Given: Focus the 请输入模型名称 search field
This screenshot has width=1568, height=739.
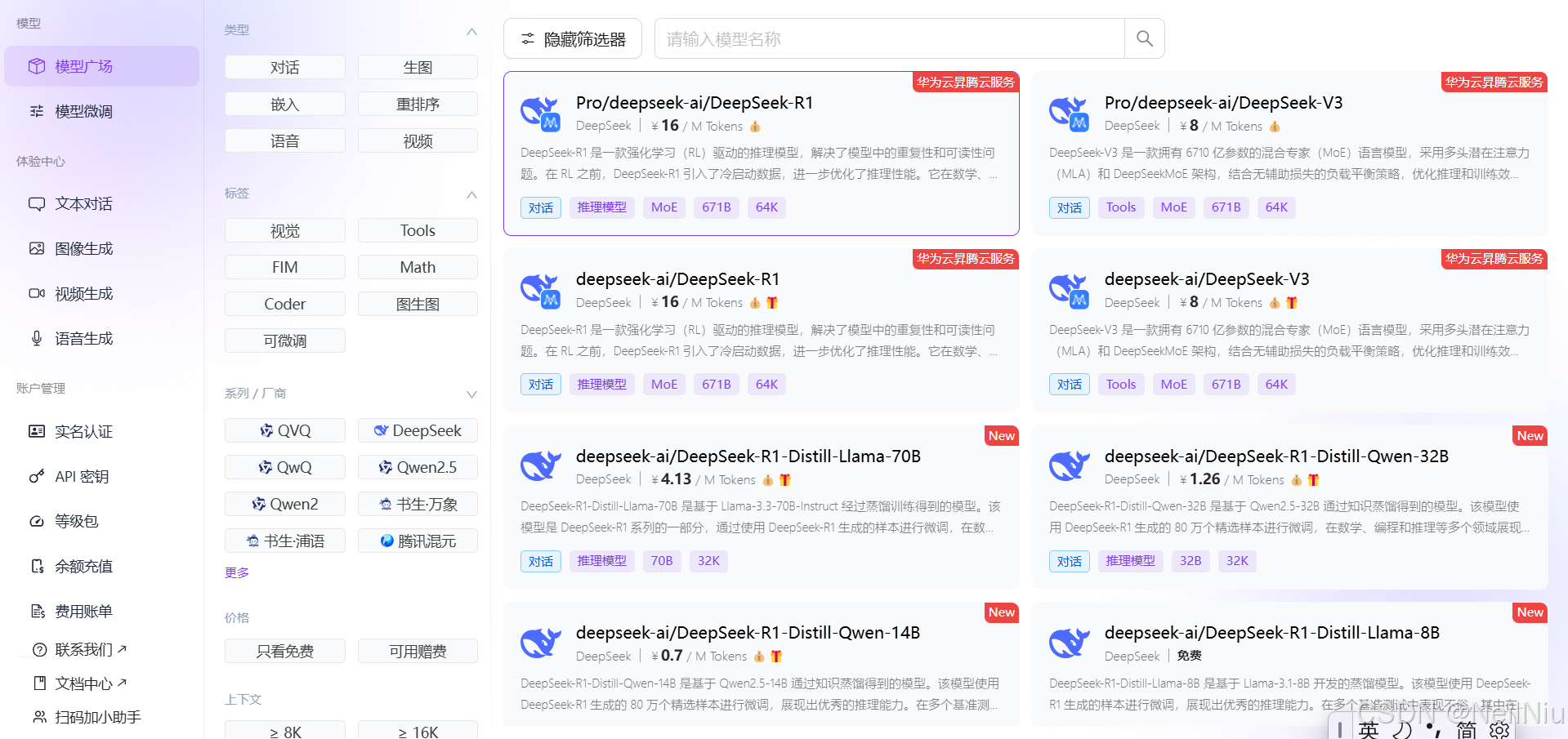Looking at the screenshot, I should (889, 38).
